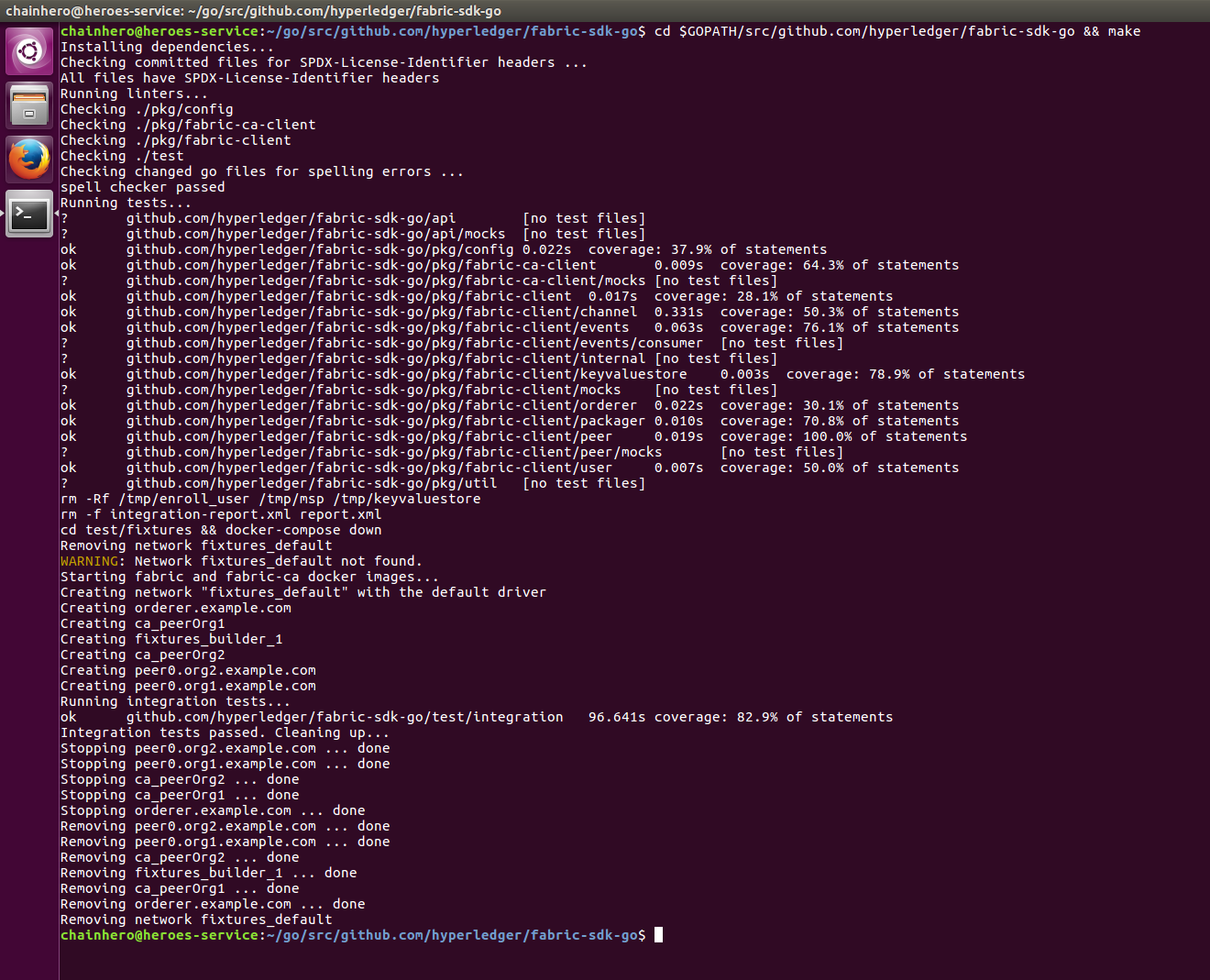Click 'All files have SPDX-License-Identifier headers' line
The width and height of the screenshot is (1210, 980).
click(x=249, y=78)
